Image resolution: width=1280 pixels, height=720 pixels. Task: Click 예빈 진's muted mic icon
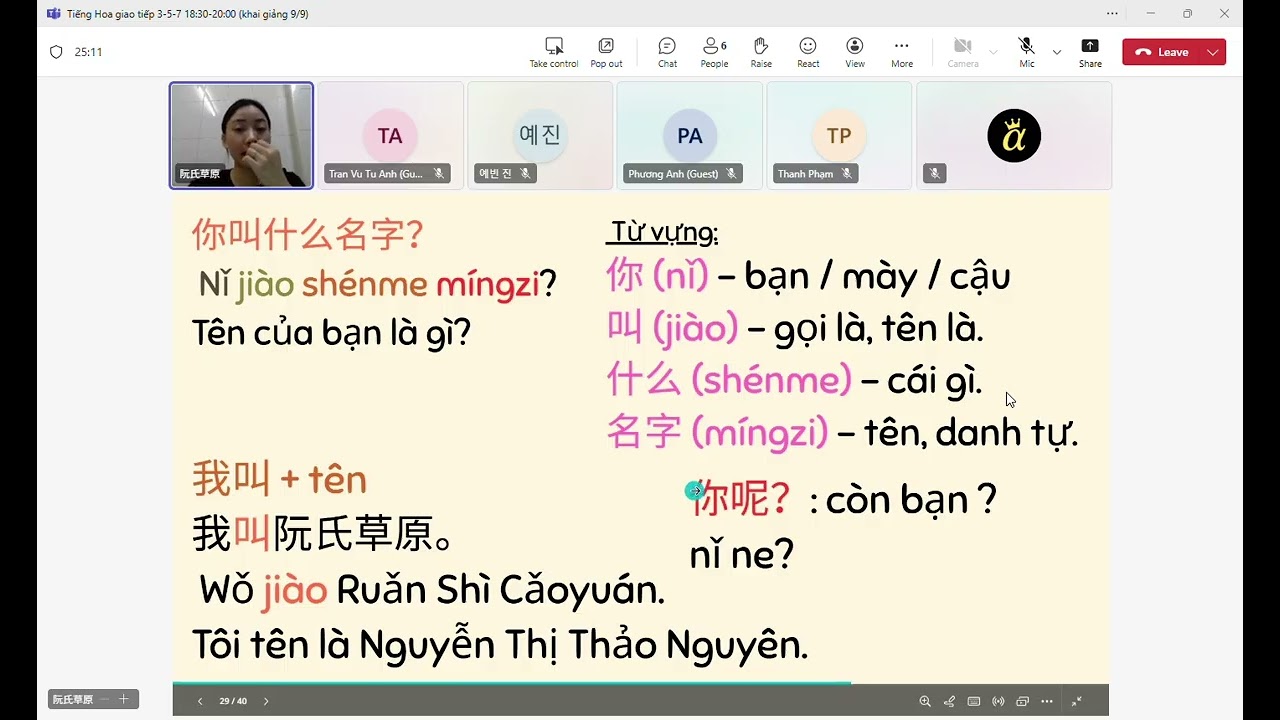(525, 174)
